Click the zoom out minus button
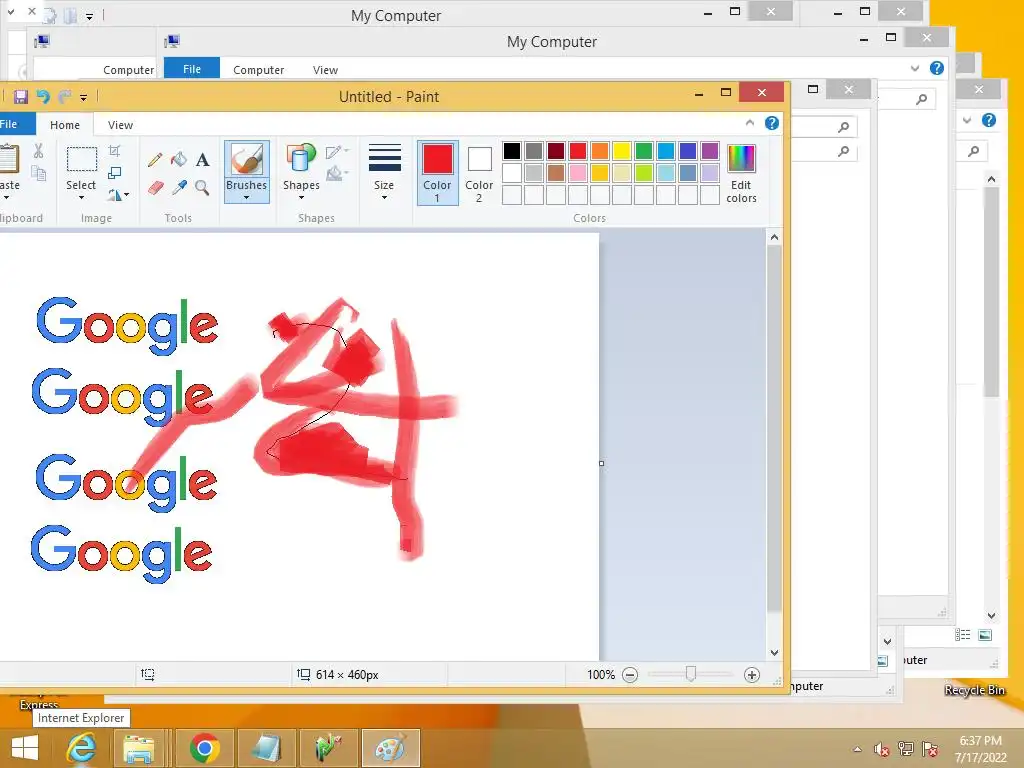1024x768 pixels. [630, 675]
